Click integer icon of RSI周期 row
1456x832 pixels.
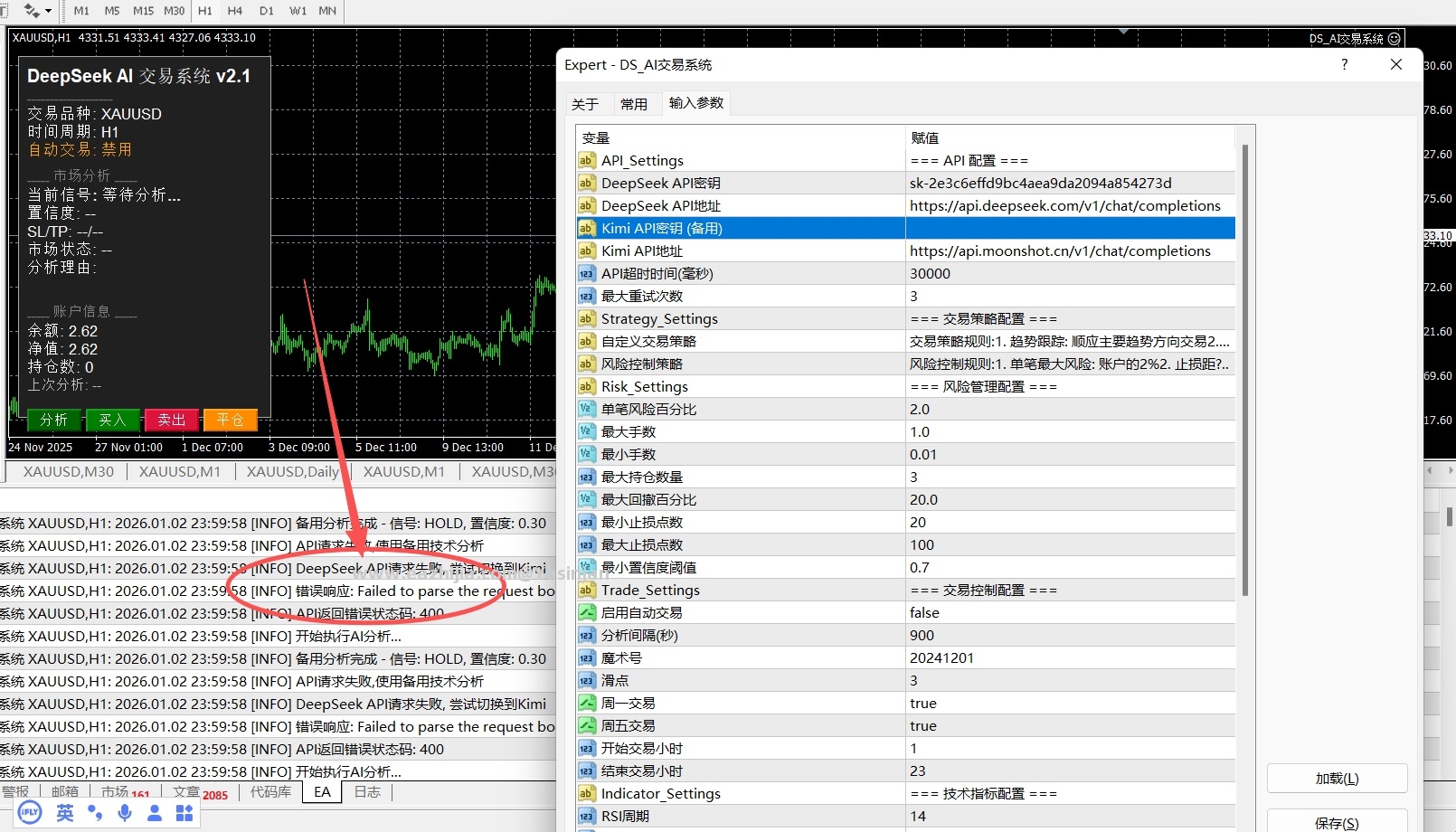tap(587, 816)
